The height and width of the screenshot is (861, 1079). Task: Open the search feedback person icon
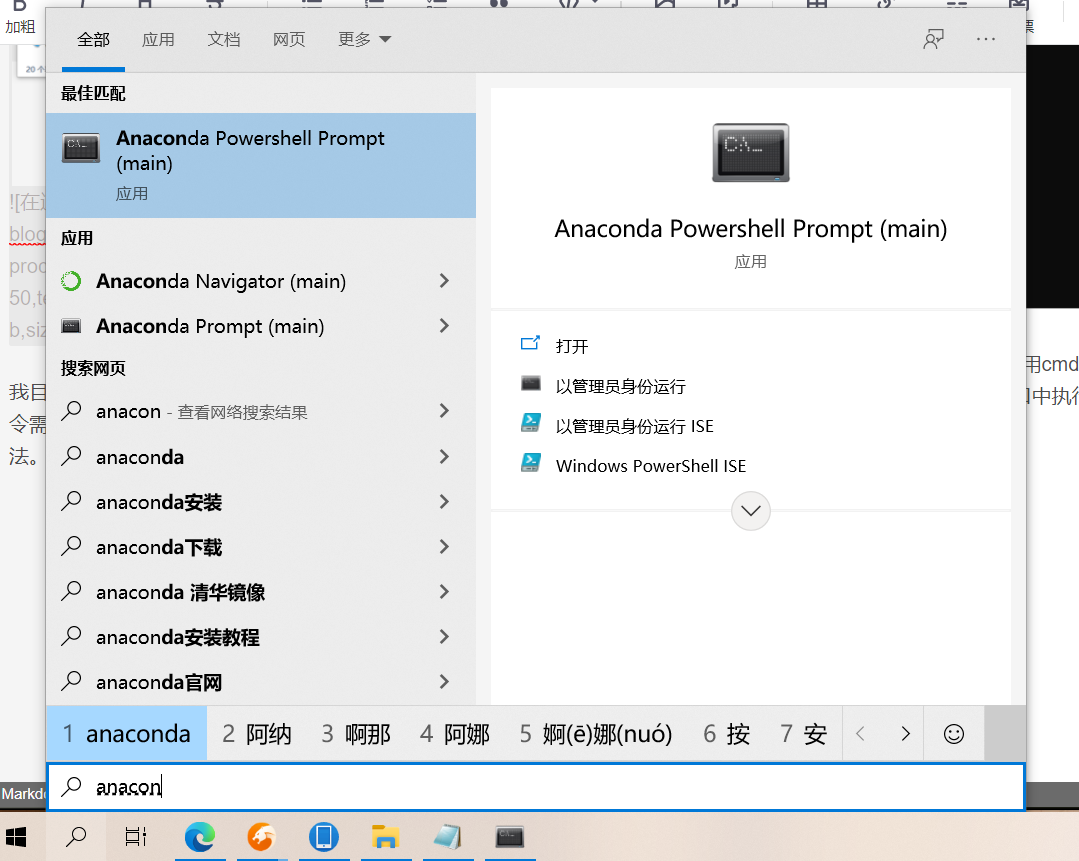(933, 39)
